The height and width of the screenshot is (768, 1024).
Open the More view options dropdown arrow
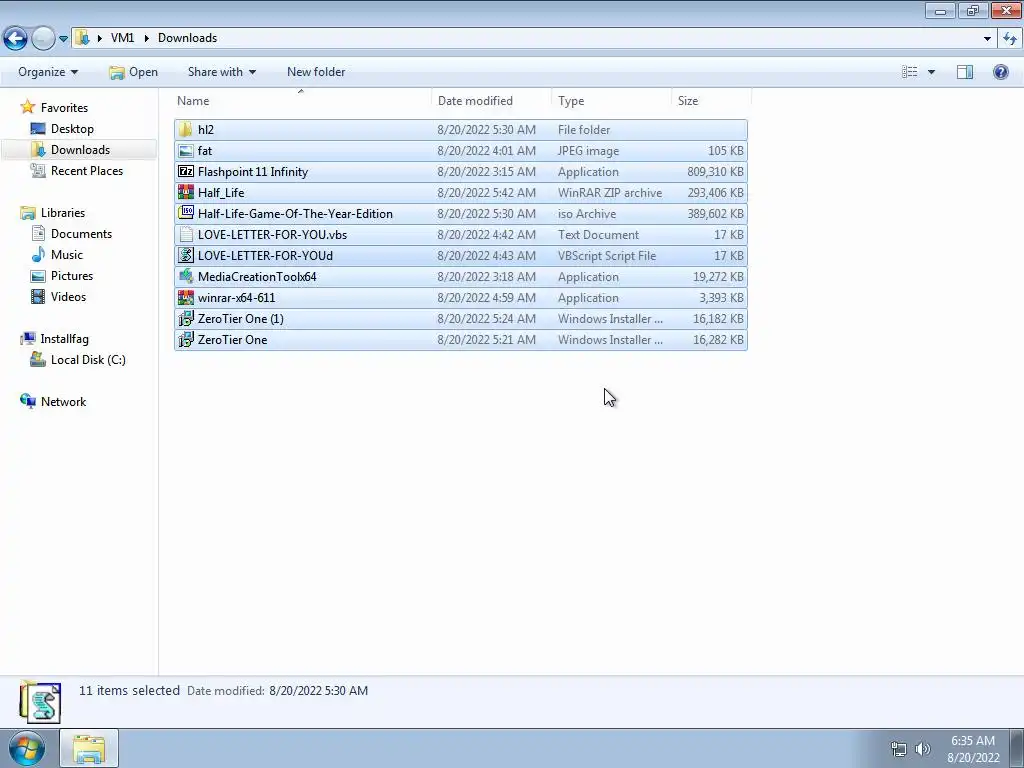click(931, 72)
